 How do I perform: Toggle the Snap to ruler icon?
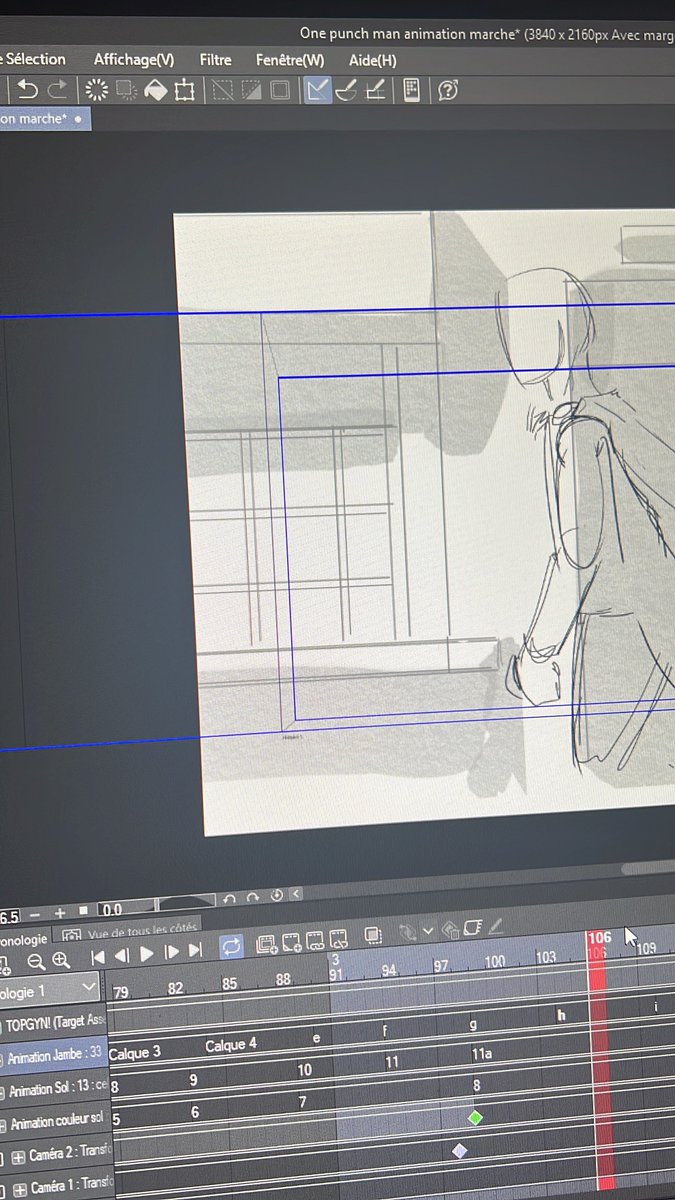pyautogui.click(x=318, y=91)
